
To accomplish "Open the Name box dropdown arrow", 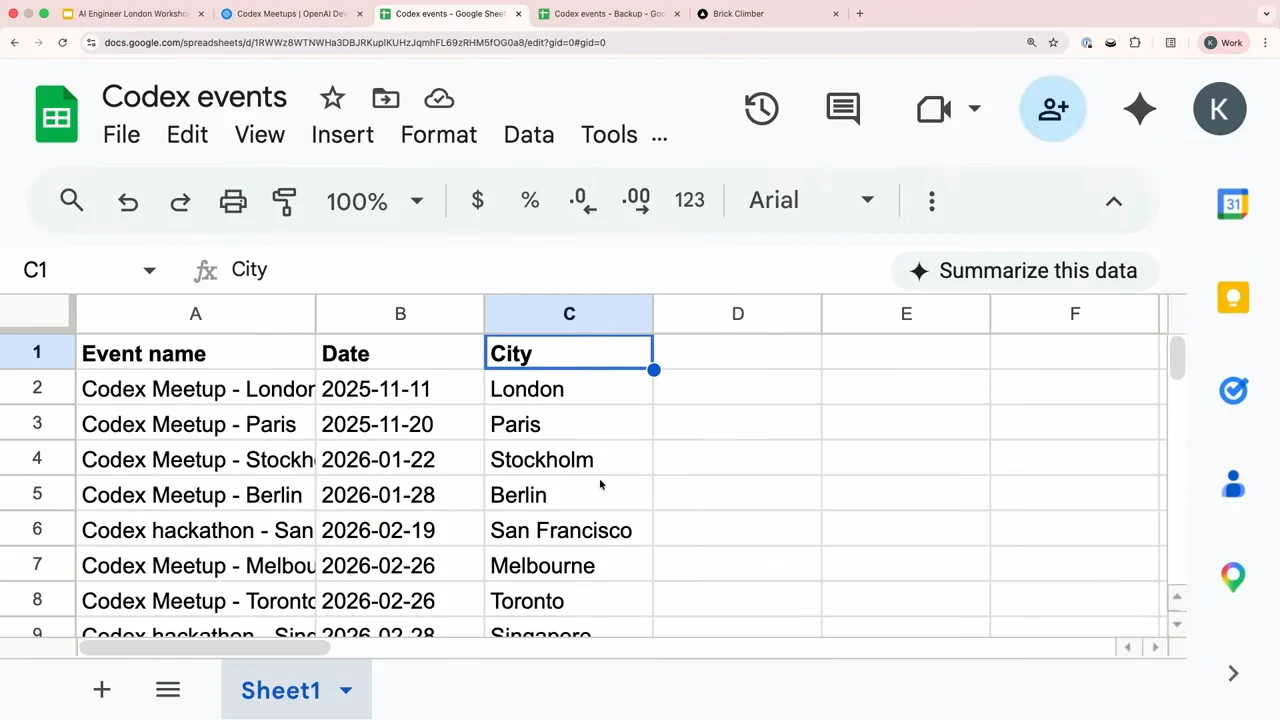I will (x=149, y=270).
